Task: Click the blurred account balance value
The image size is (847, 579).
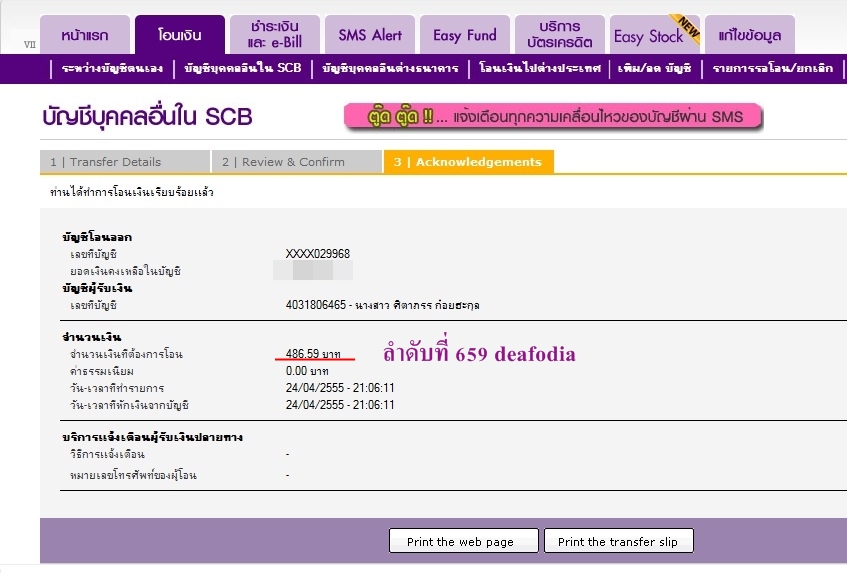Action: (x=313, y=270)
